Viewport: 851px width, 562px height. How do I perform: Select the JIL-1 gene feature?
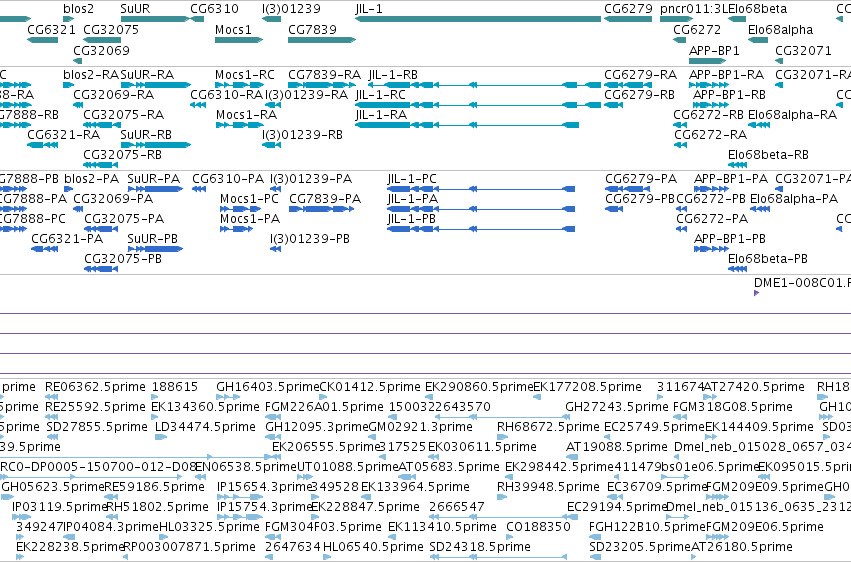click(x=478, y=19)
